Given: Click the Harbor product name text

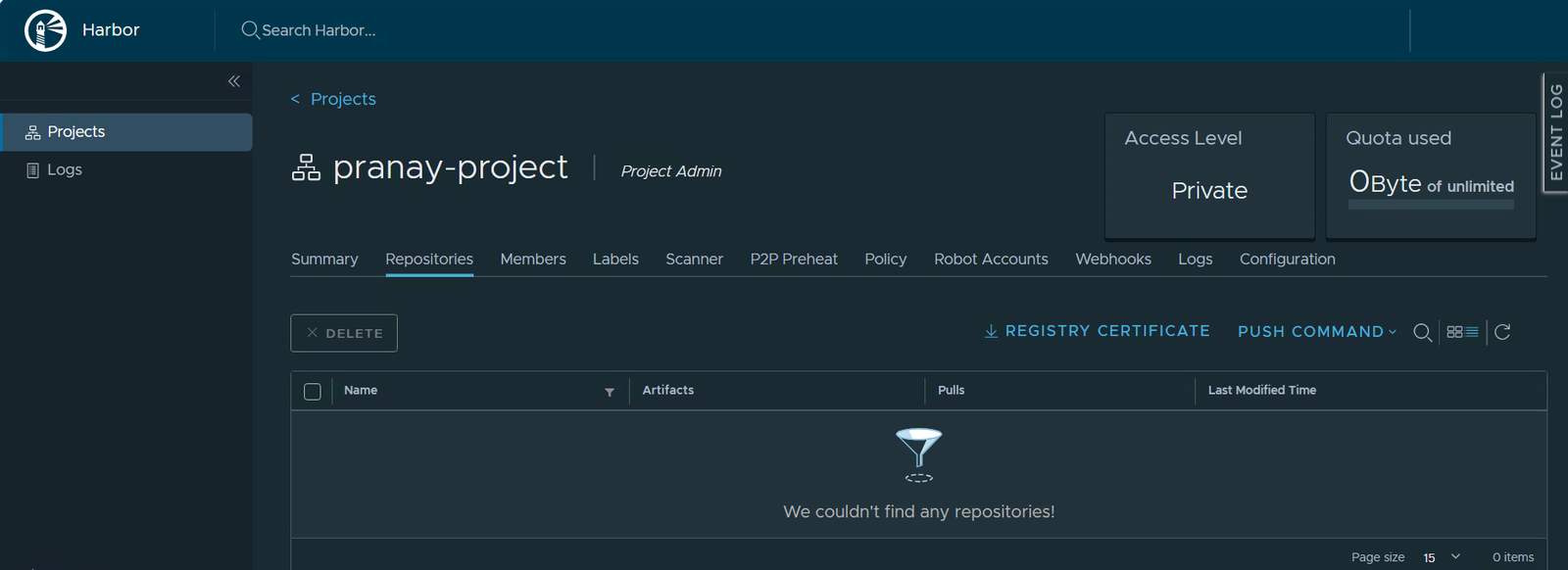Looking at the screenshot, I should pyautogui.click(x=111, y=30).
